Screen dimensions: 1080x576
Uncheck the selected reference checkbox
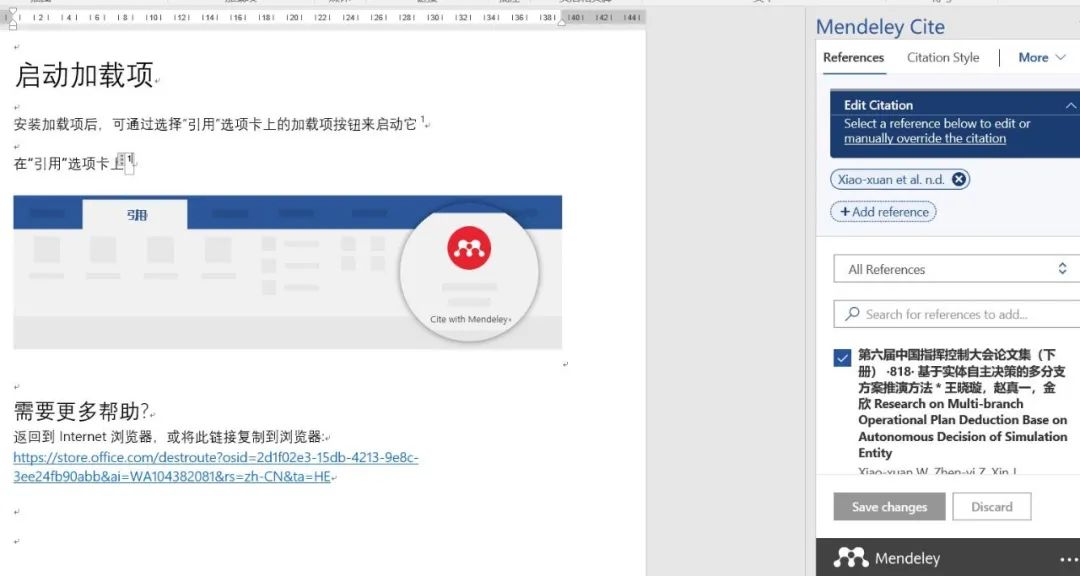(x=842, y=358)
